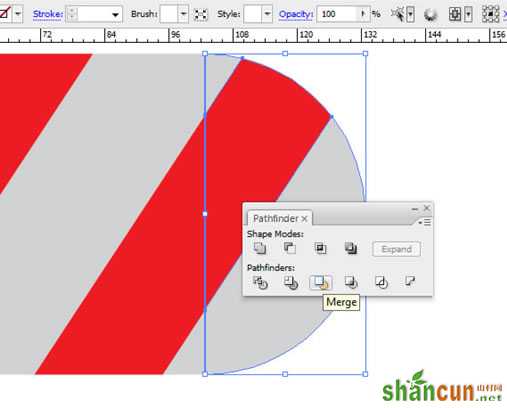Viewport: 507px width, 408px height.
Task: Open the Pathfinder panel options menu
Action: coord(425,222)
